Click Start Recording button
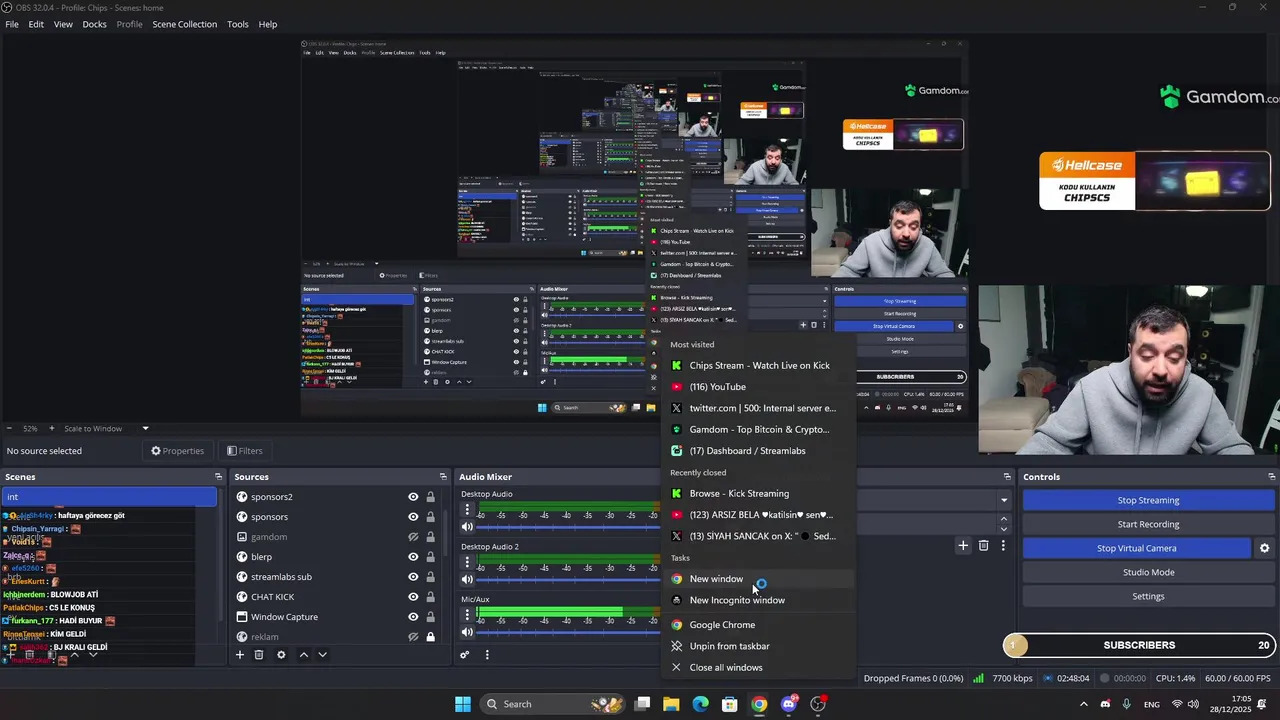Screen dimensions: 1280x720 click(x=1148, y=524)
